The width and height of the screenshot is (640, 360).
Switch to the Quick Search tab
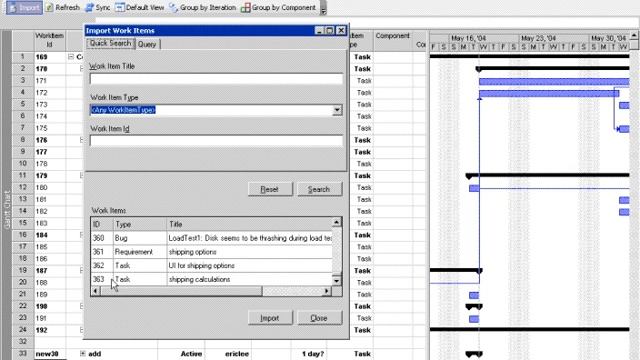[110, 43]
